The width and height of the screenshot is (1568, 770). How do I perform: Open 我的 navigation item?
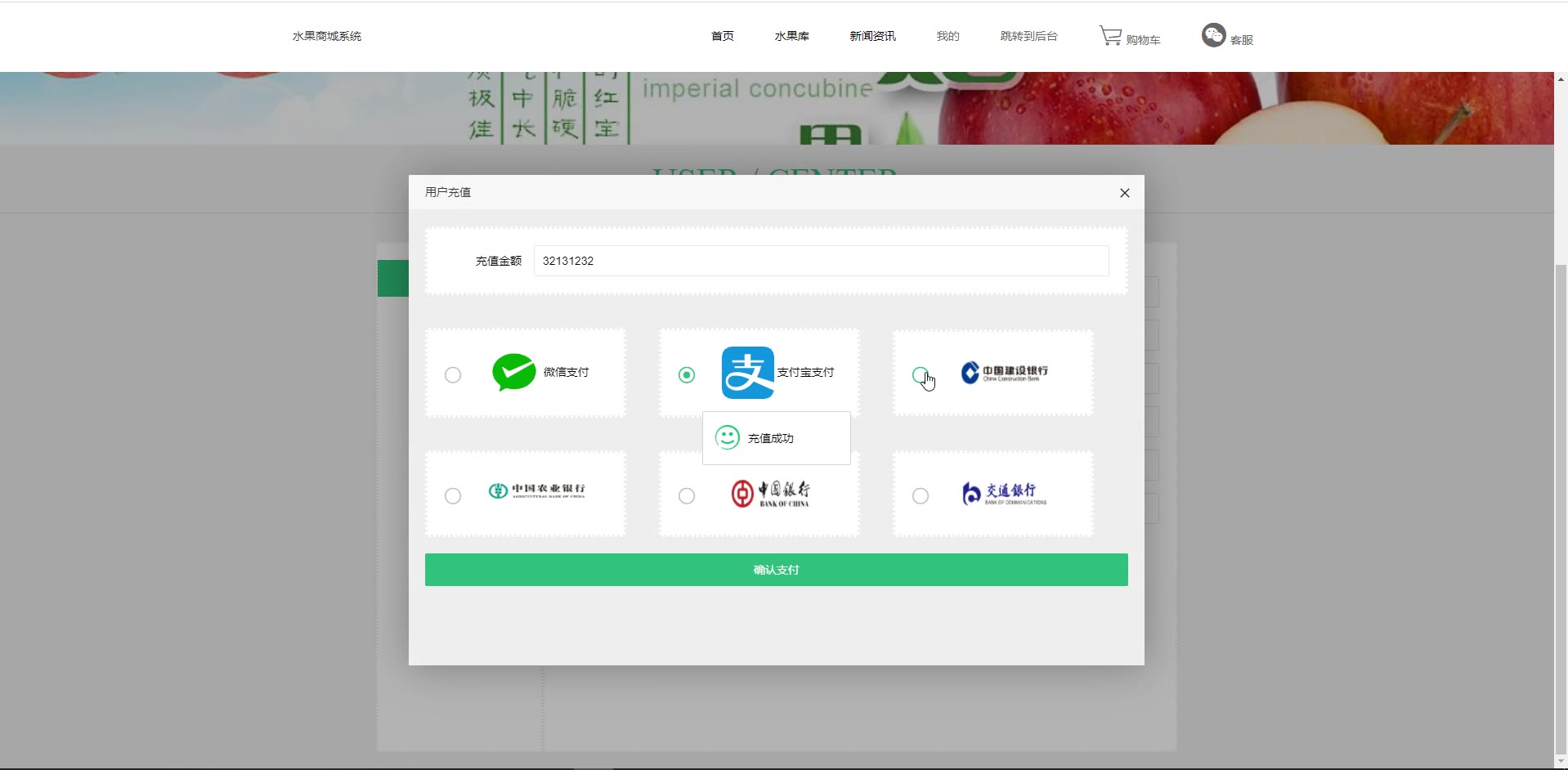[x=948, y=36]
